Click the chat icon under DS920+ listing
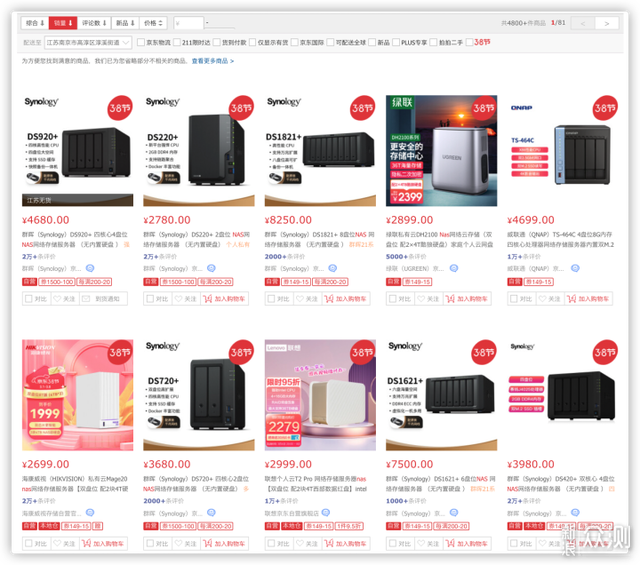Viewport: 640px width, 565px height. pyautogui.click(x=90, y=268)
